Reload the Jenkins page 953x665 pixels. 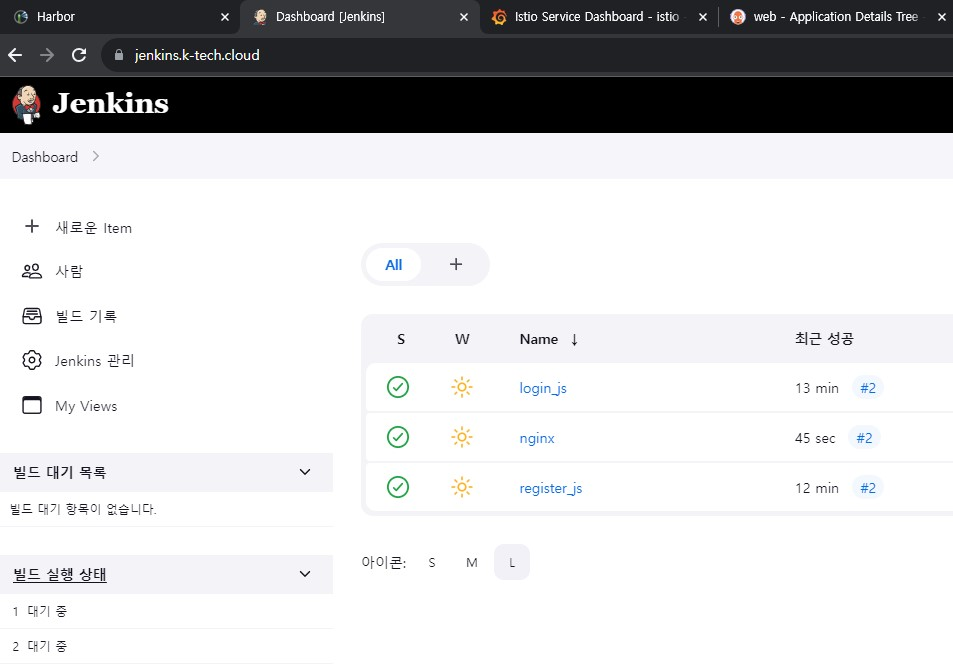coord(79,55)
